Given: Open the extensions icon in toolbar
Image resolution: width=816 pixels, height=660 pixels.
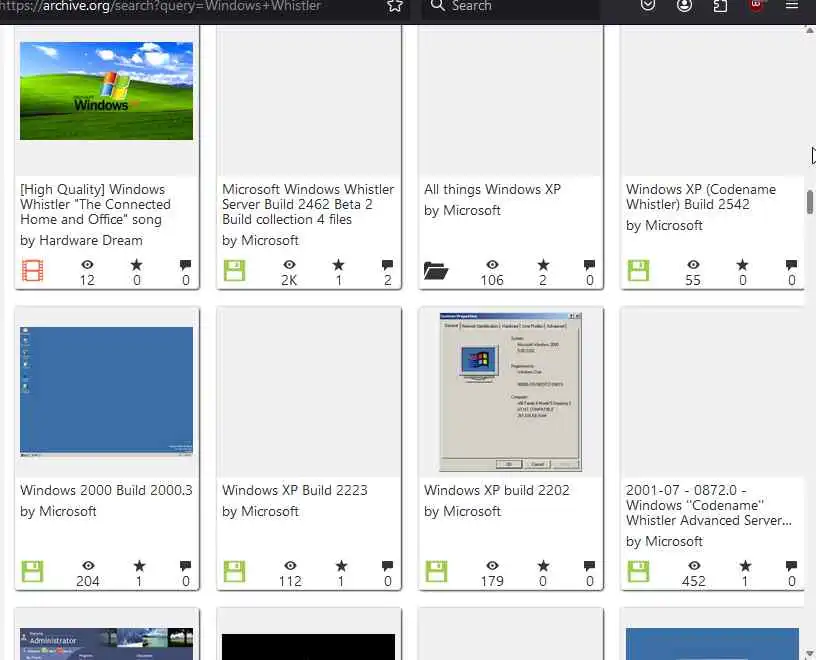Looking at the screenshot, I should pyautogui.click(x=720, y=6).
